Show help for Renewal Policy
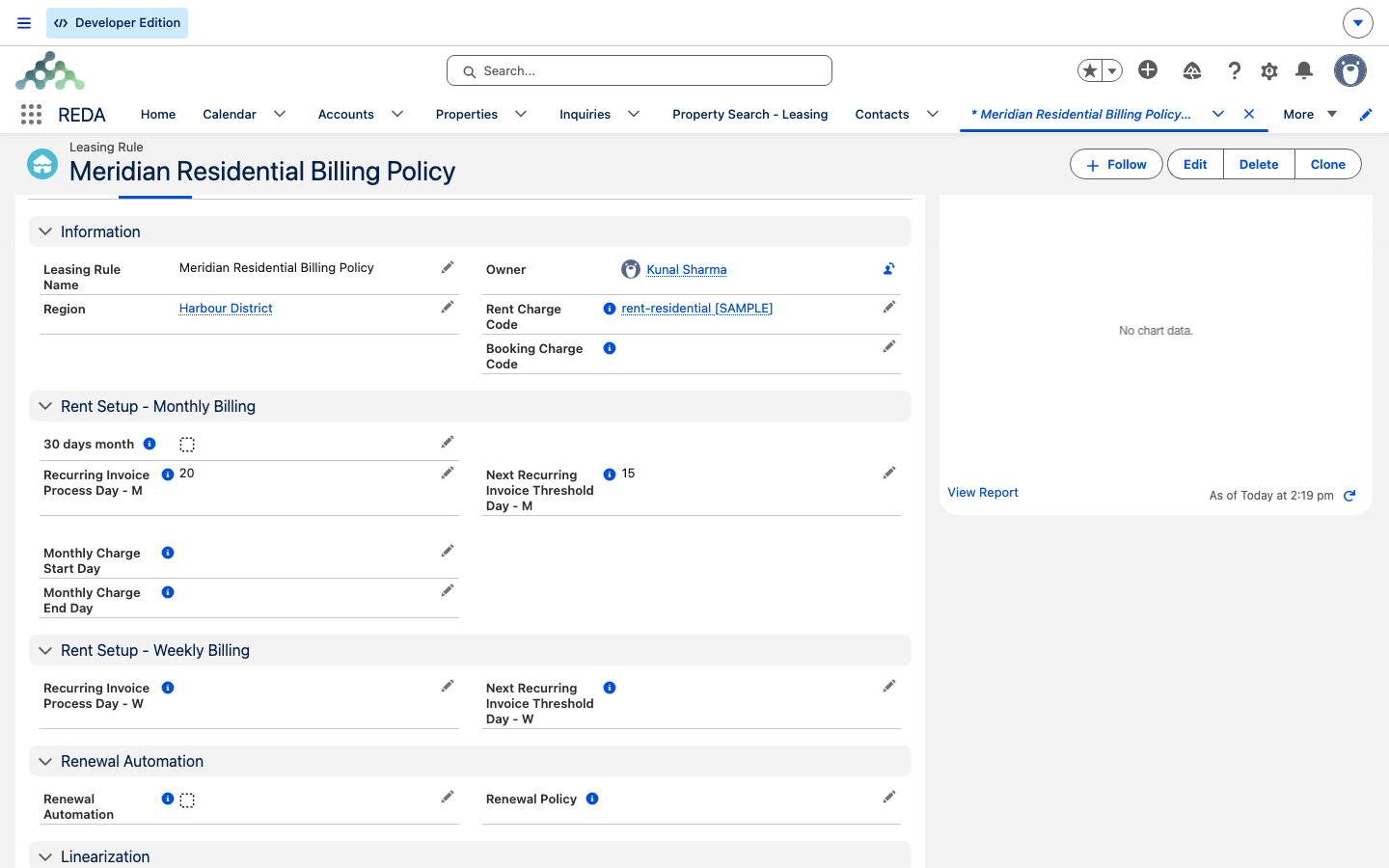Image resolution: width=1389 pixels, height=868 pixels. [x=592, y=799]
